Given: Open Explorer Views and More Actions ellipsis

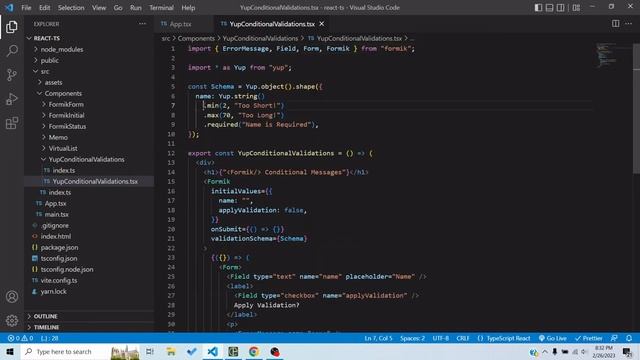Looking at the screenshot, I should tap(142, 24).
